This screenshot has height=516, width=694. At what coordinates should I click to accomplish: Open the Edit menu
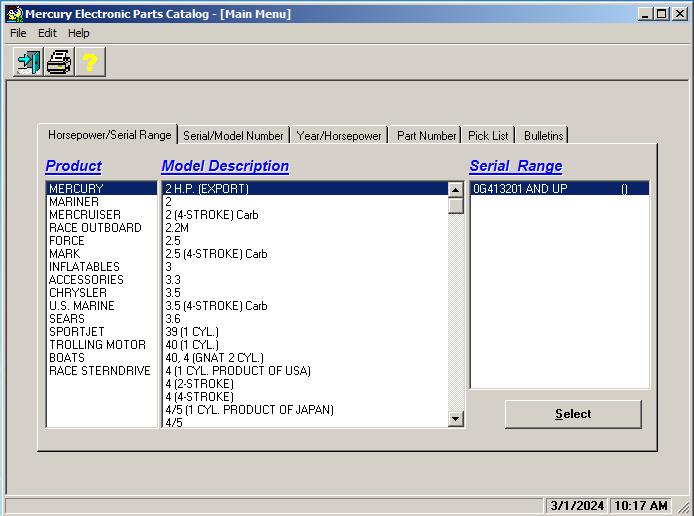(48, 33)
